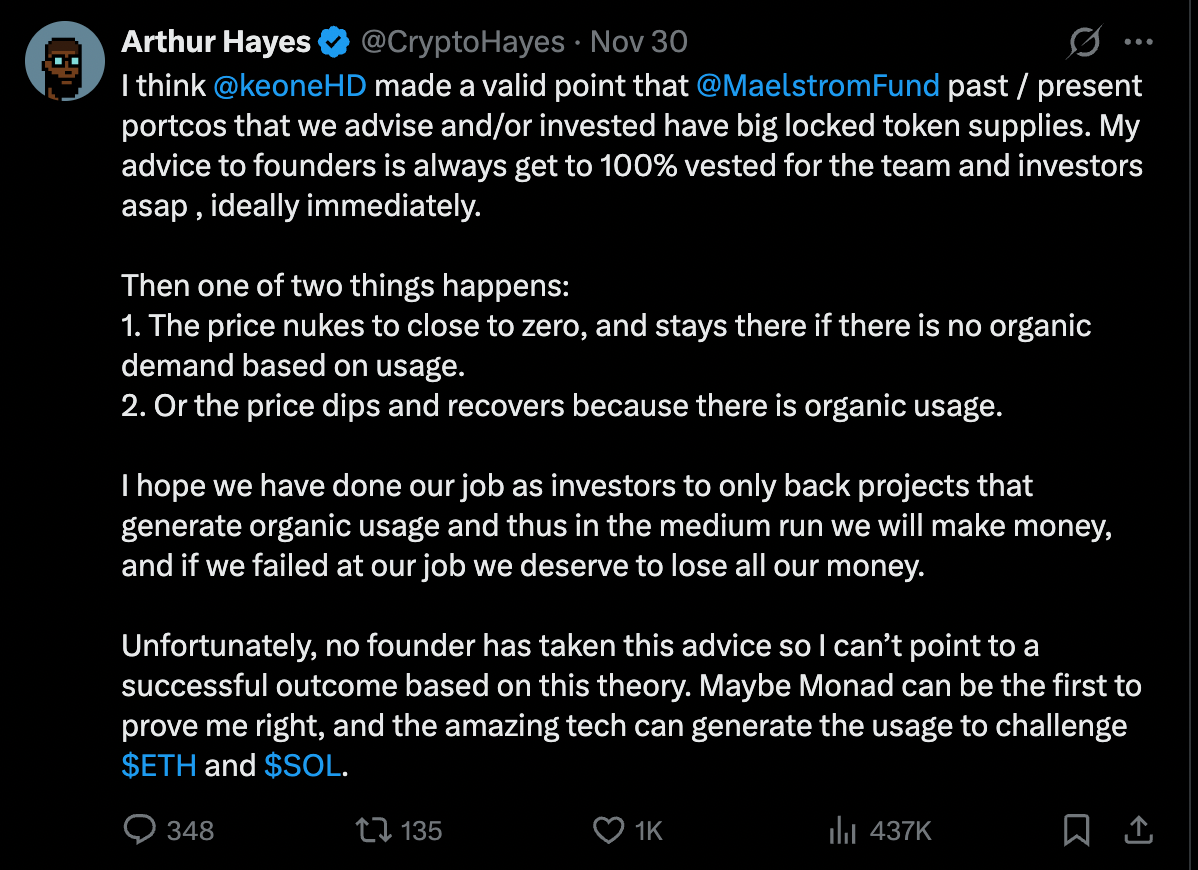This screenshot has width=1198, height=870.
Task: Like the tweet with the heart icon
Action: coord(609,829)
